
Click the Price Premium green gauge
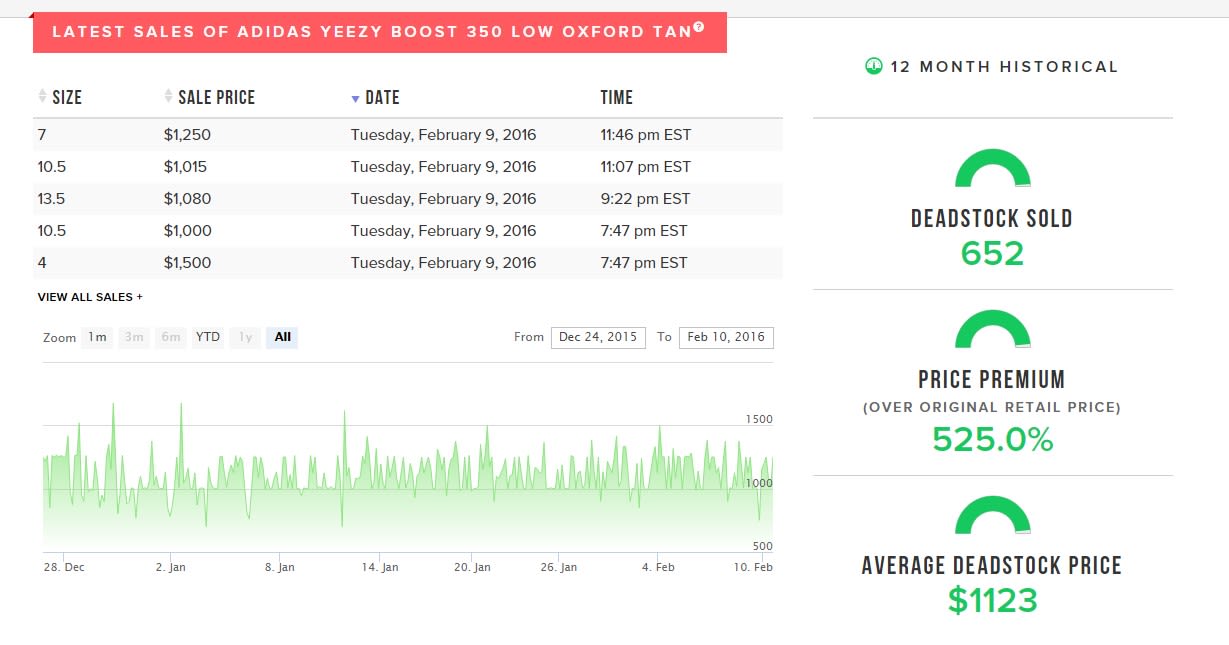[992, 329]
